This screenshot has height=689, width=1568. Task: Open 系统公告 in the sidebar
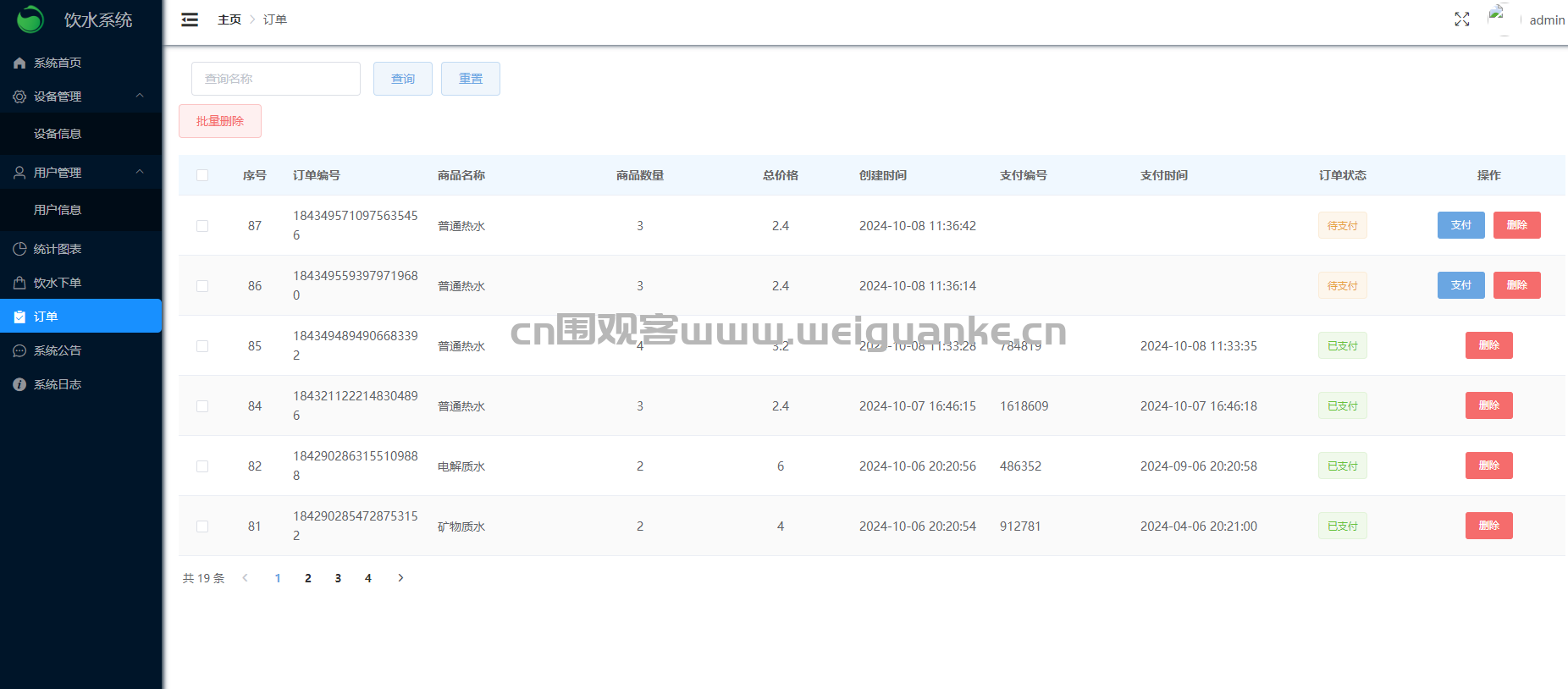(x=58, y=350)
